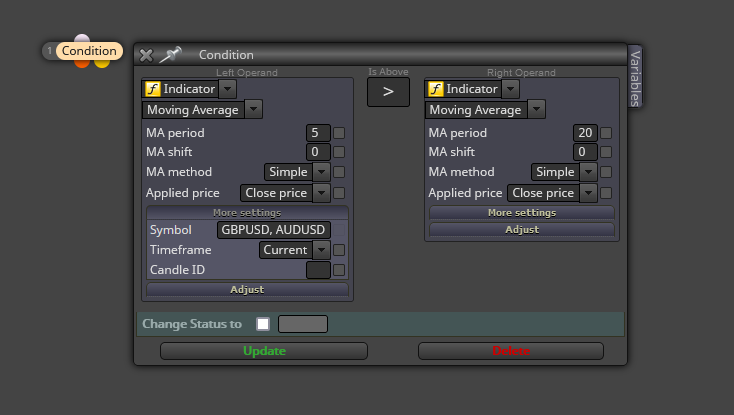
Task: Click the Right Operand label
Action: (521, 73)
